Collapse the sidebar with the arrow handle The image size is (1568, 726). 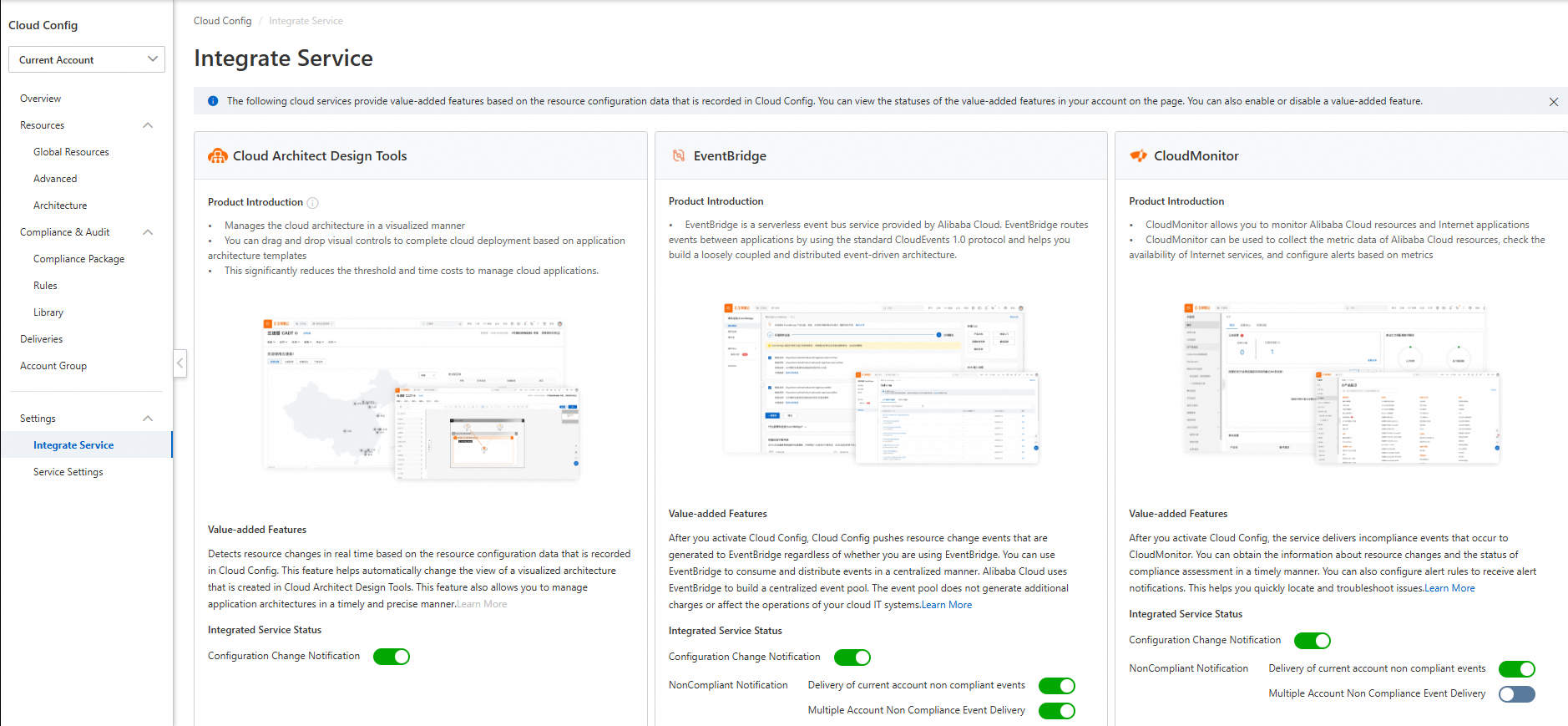(180, 363)
